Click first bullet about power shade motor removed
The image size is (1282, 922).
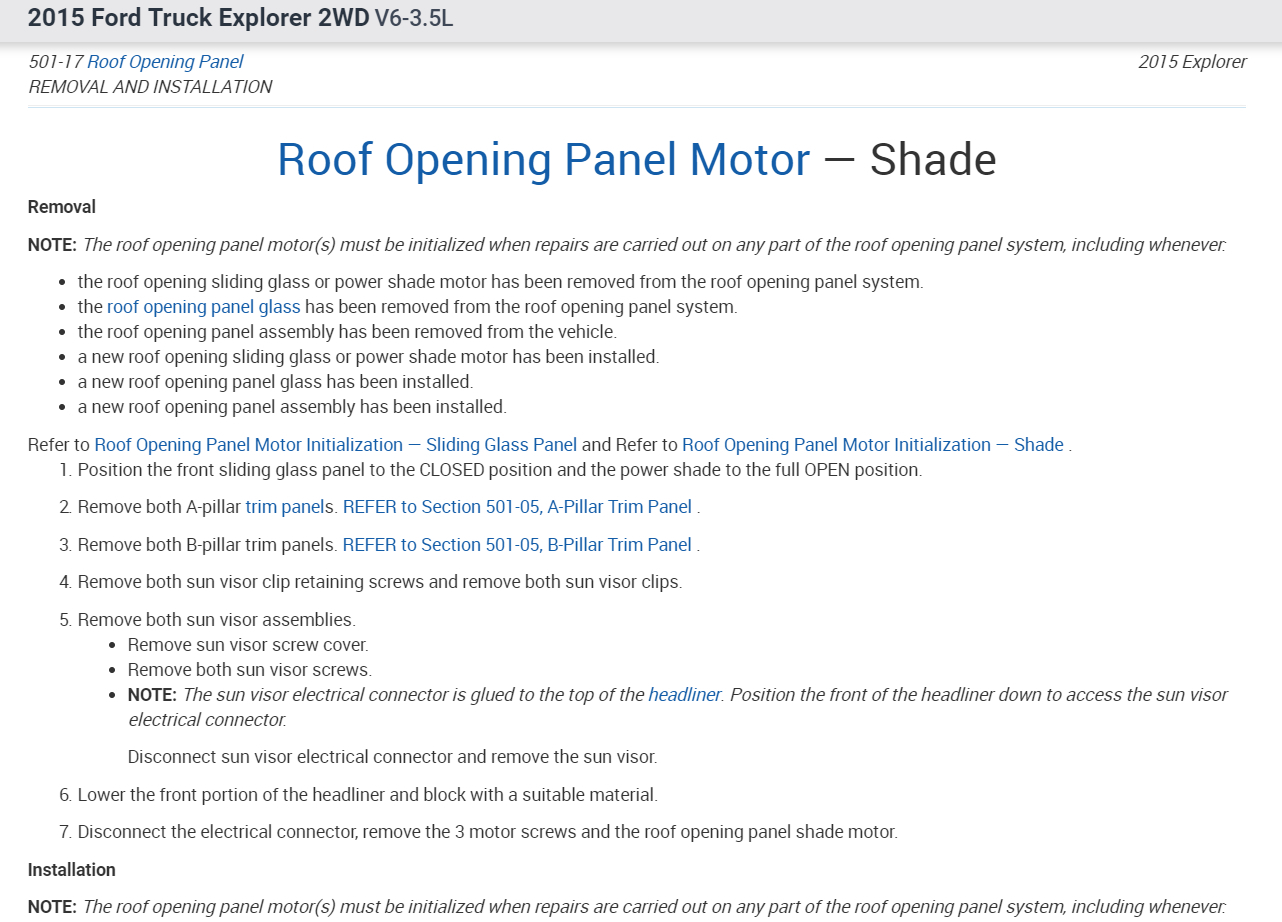[x=500, y=282]
